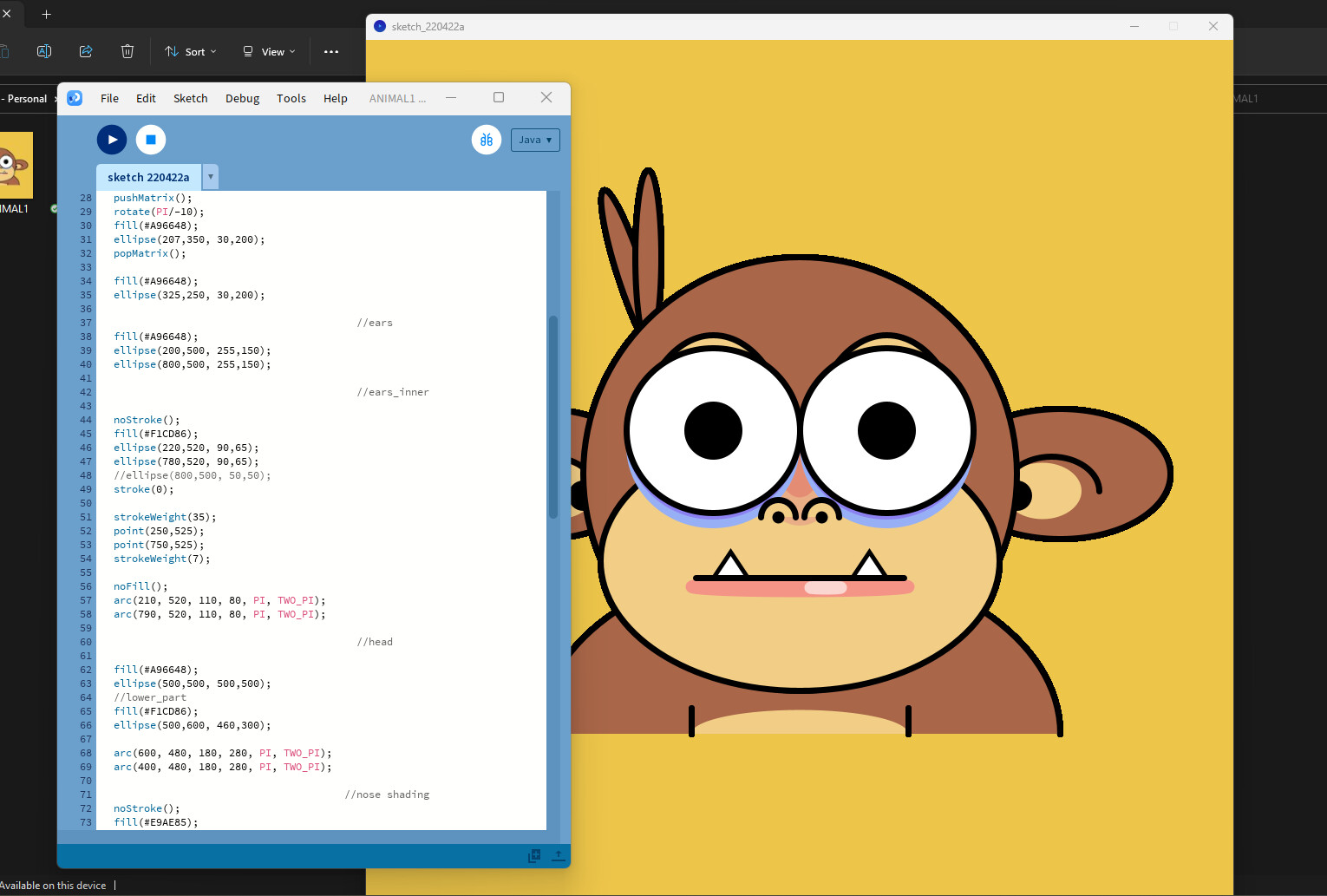Enable the debugger with the butterfly icon
Screen dimensions: 1327x896
487,140
